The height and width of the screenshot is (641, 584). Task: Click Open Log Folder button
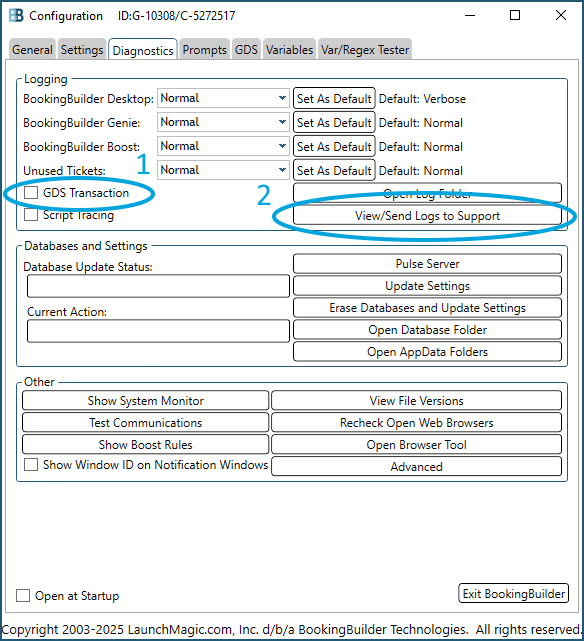(427, 193)
